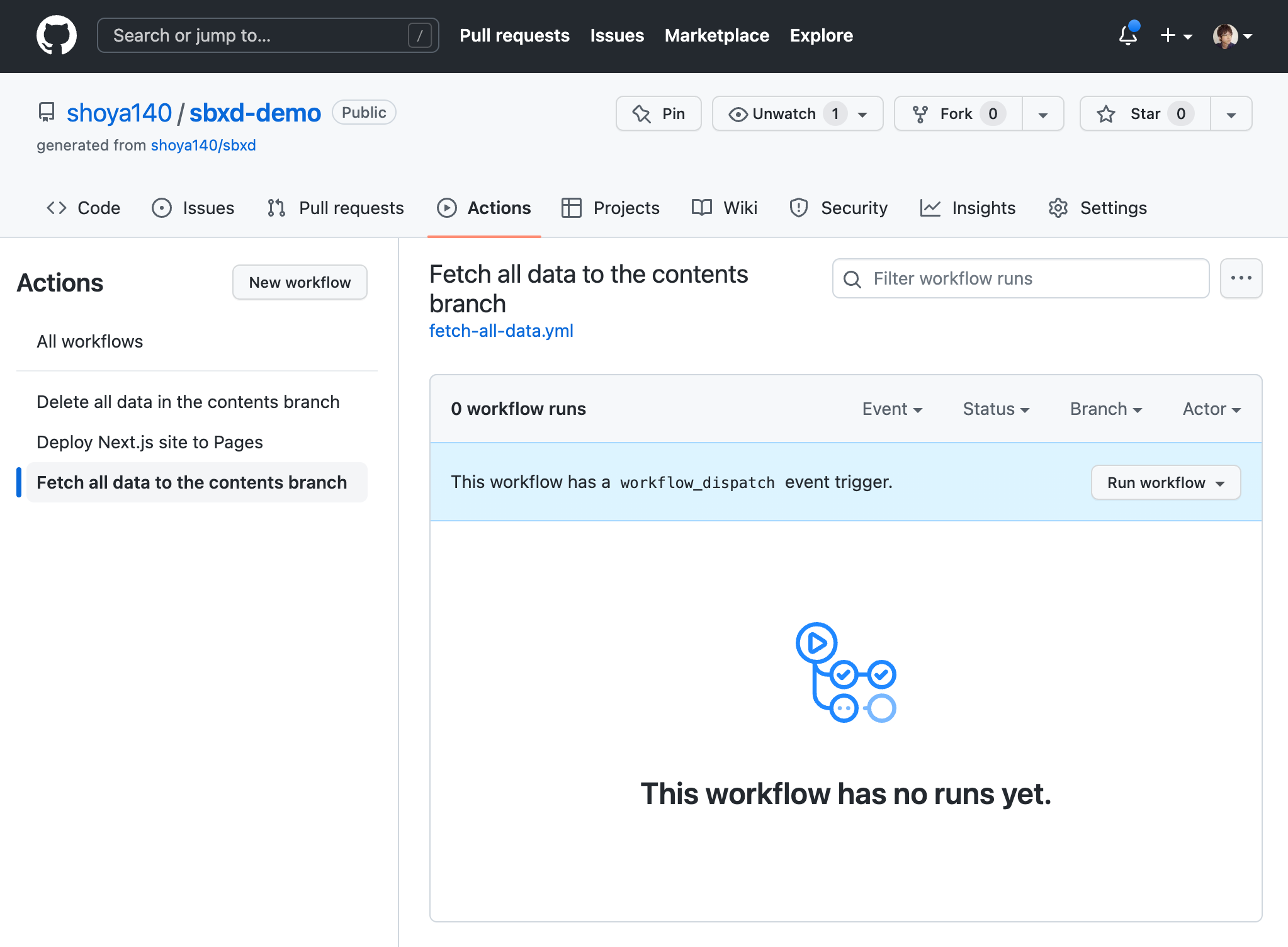The height and width of the screenshot is (947, 1288).
Task: Open the Branch filter dropdown
Action: 1105,409
